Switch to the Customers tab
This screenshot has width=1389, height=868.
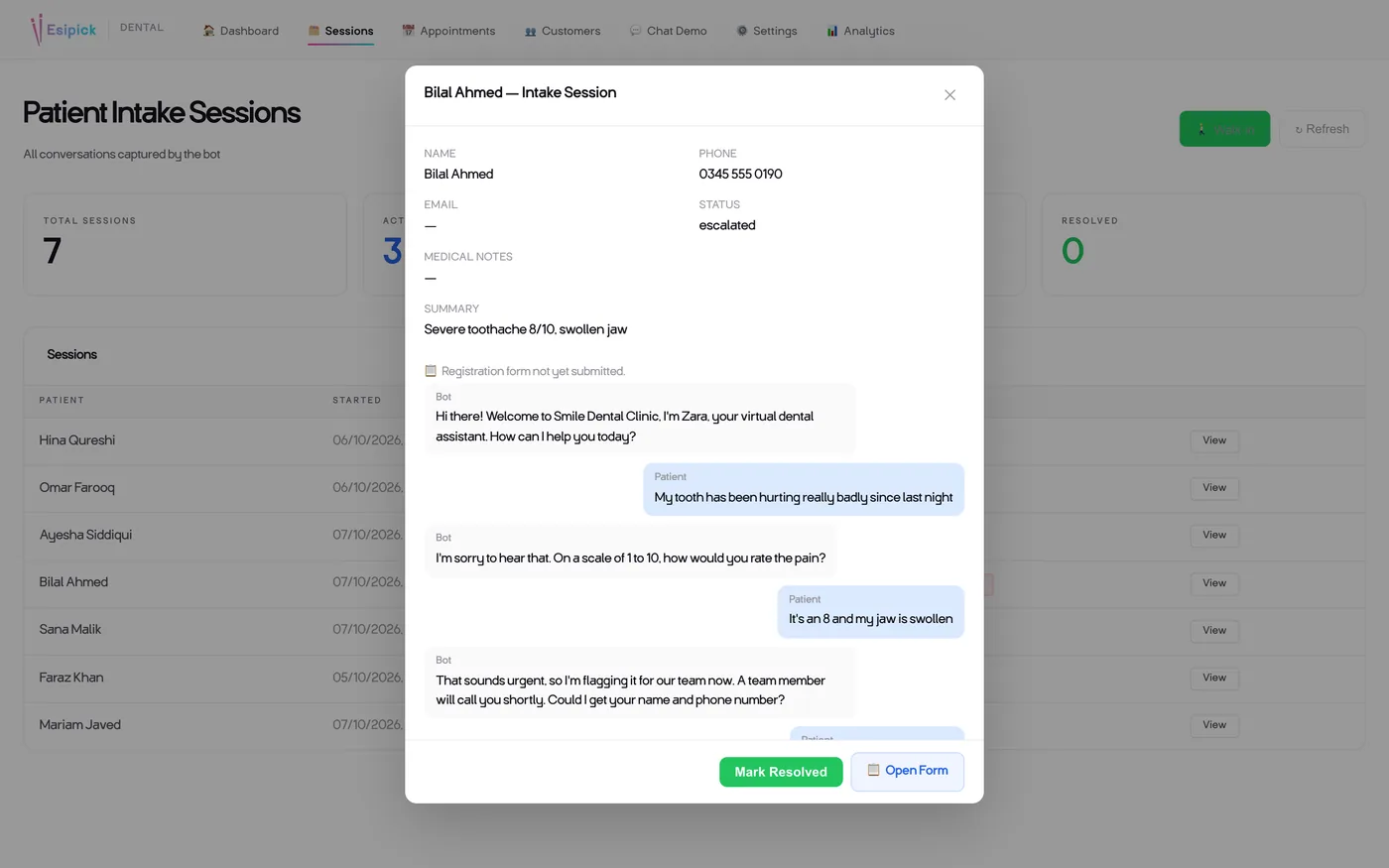(563, 31)
